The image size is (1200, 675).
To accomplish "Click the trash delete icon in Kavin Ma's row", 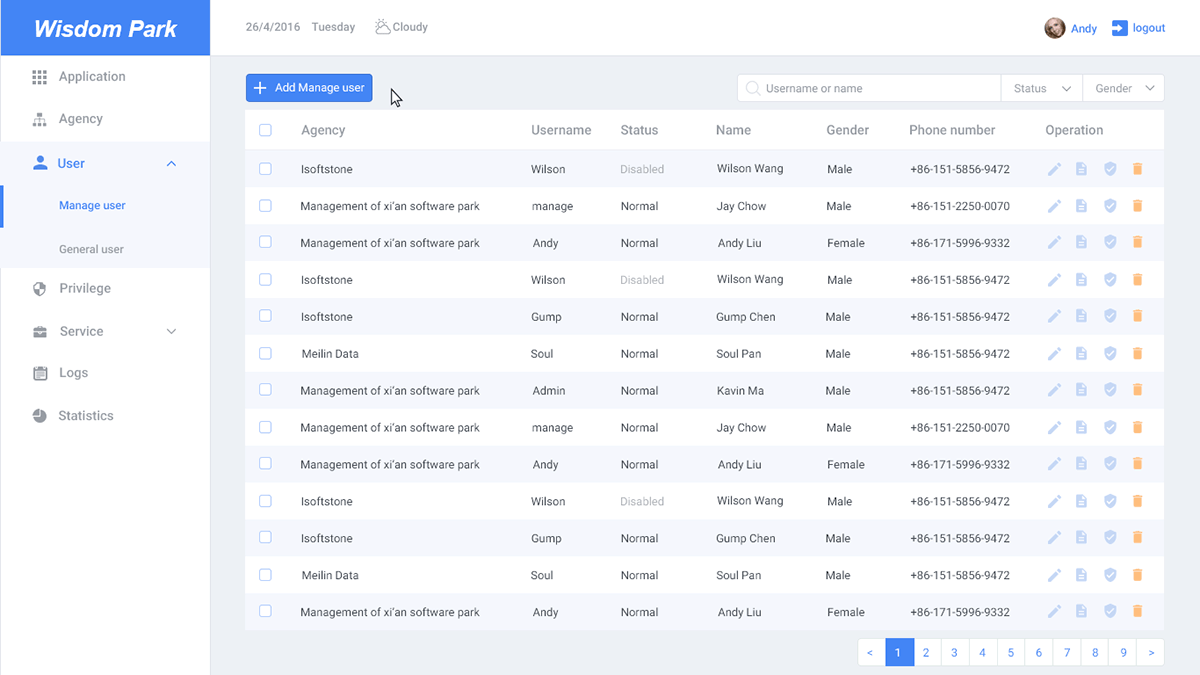I will coord(1137,390).
